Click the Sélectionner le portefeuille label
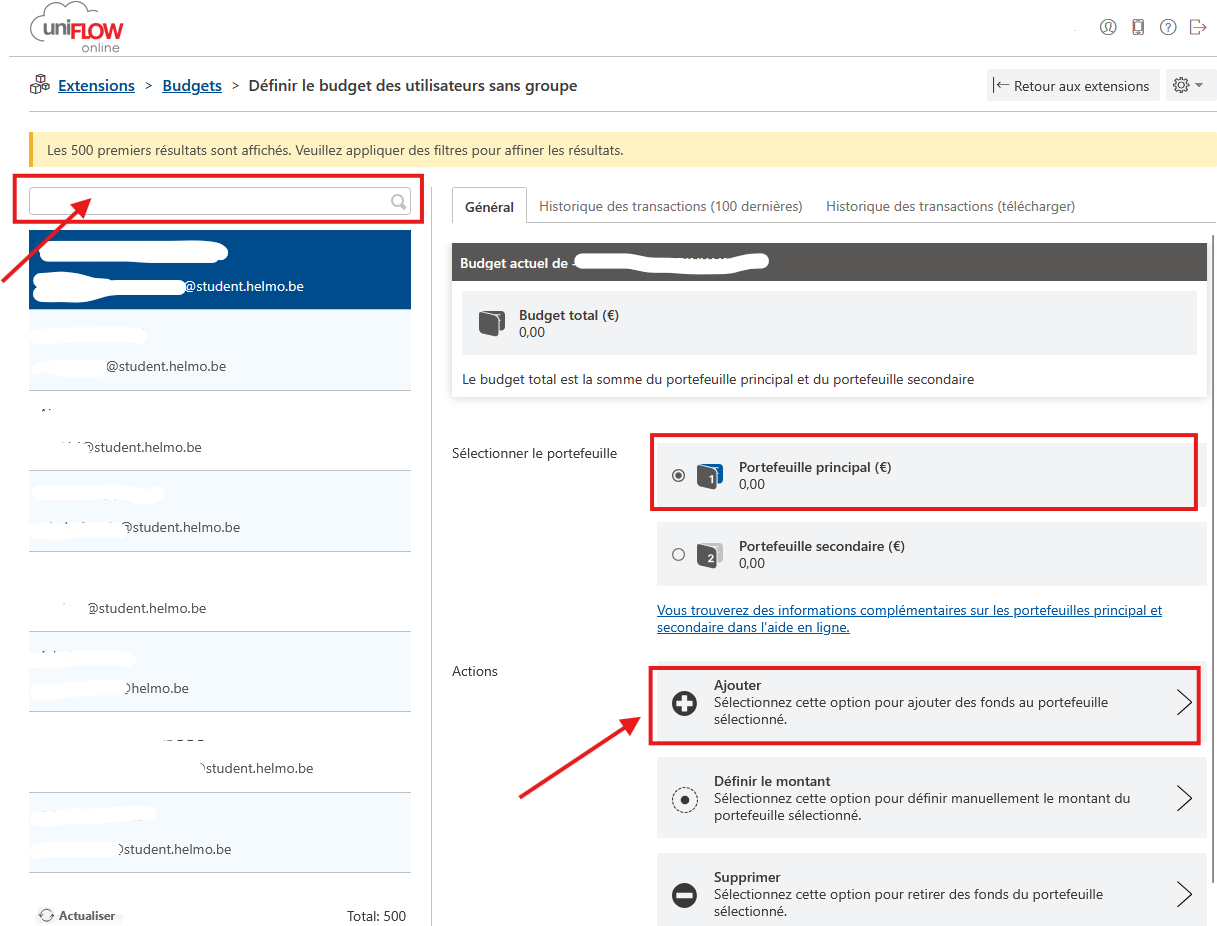This screenshot has height=926, width=1217. [x=535, y=453]
